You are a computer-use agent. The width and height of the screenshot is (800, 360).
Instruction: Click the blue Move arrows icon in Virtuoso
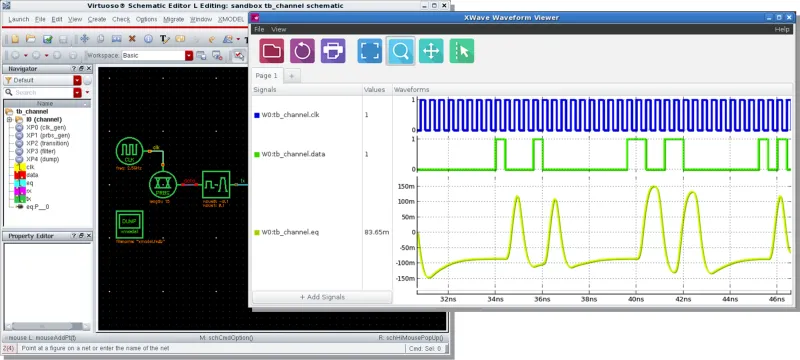tap(85, 39)
